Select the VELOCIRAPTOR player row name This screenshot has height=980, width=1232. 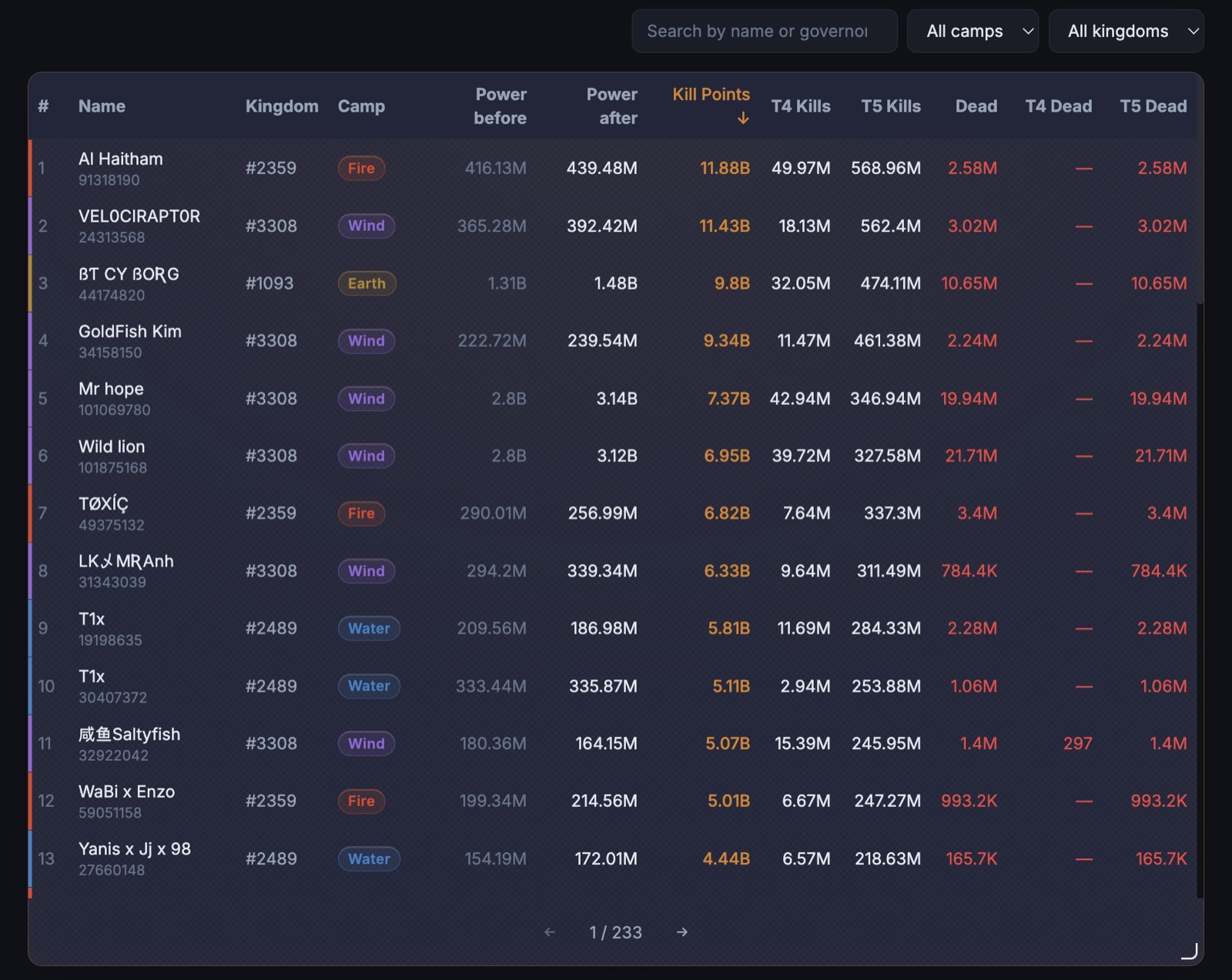(139, 216)
